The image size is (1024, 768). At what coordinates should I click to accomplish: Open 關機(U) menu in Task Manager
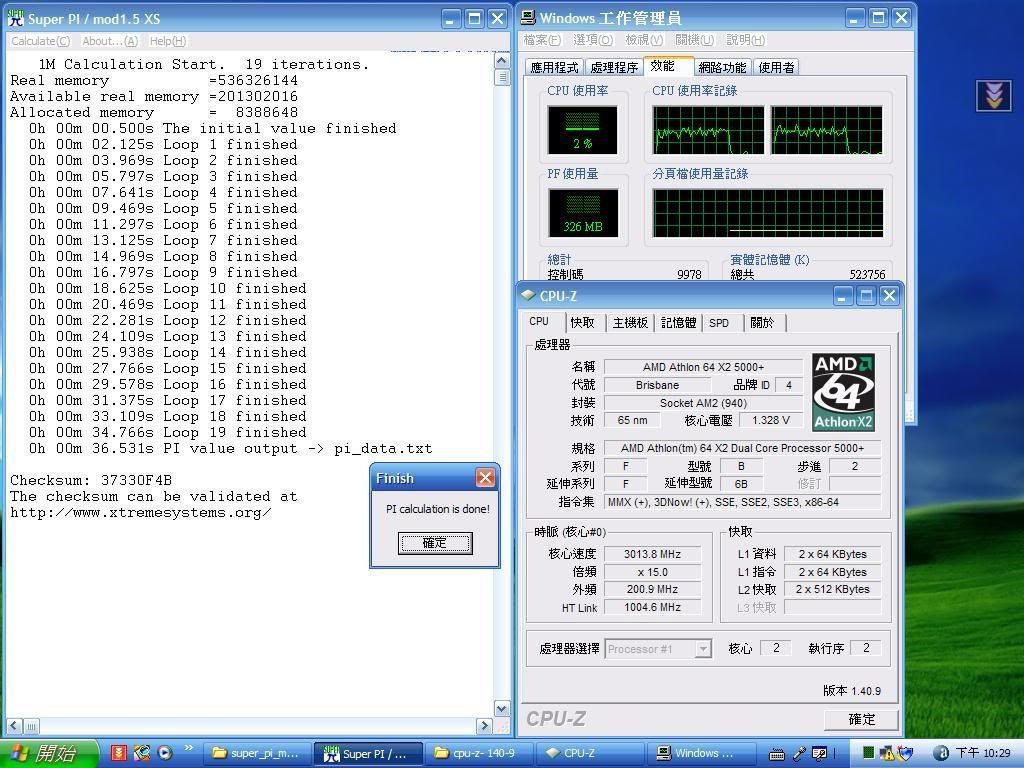tap(695, 40)
